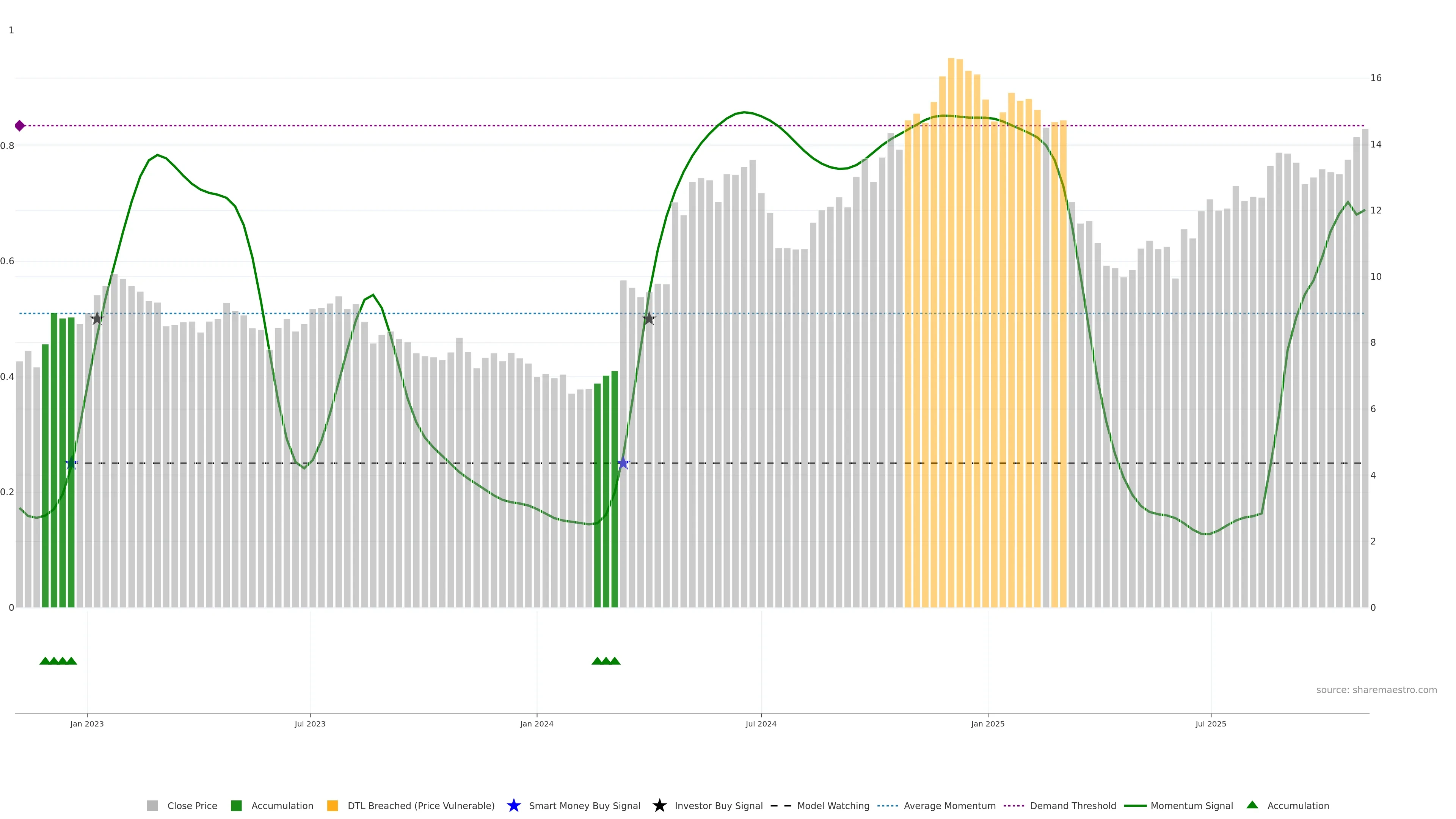Click the Demand Threshold legend label
This screenshot has width=1456, height=819.
point(1073,806)
